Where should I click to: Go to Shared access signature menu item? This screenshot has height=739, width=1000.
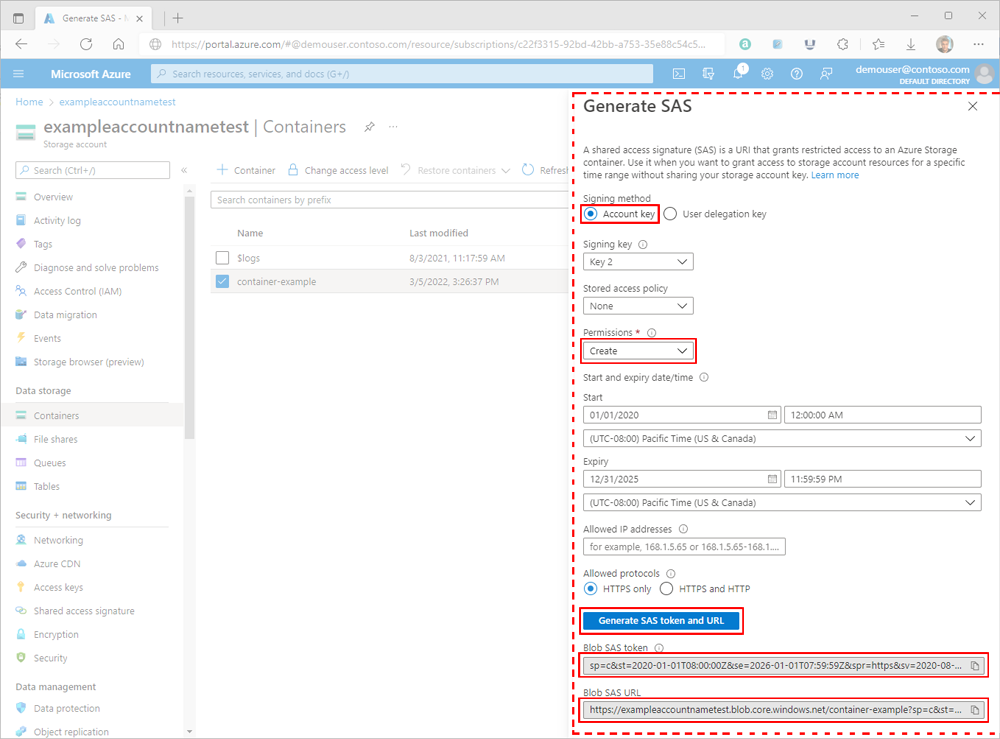[84, 611]
